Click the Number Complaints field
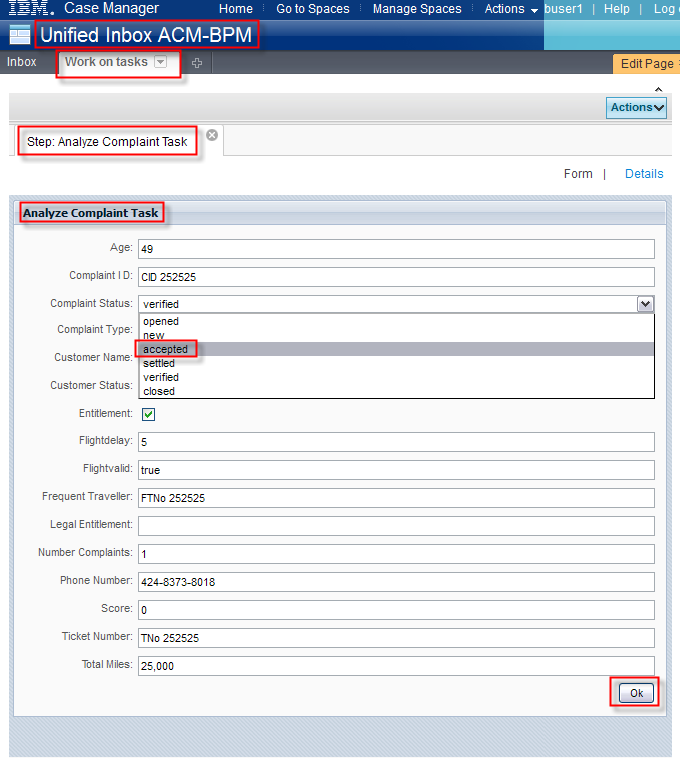 coord(396,554)
